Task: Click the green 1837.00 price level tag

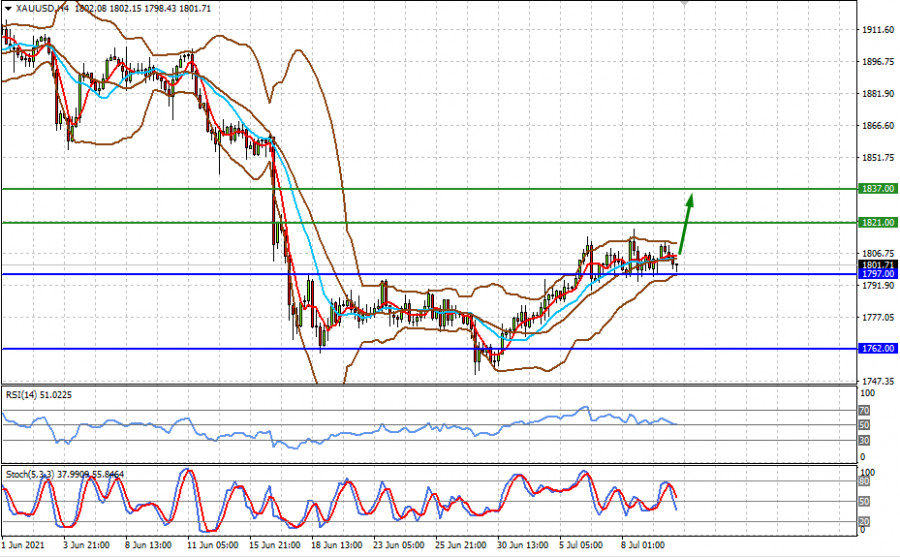Action: (x=876, y=188)
